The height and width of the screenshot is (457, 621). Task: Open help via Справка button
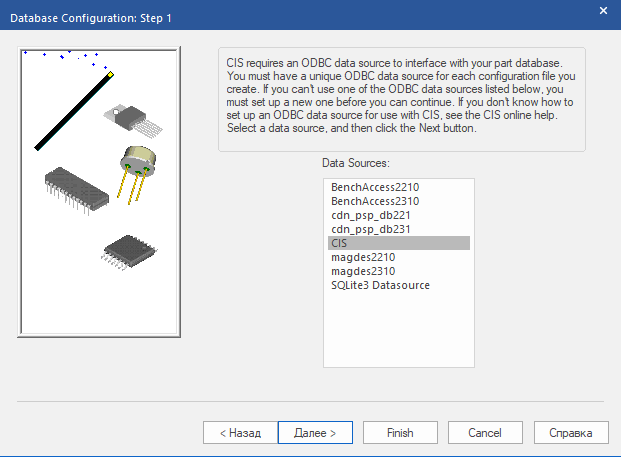pyautogui.click(x=571, y=433)
